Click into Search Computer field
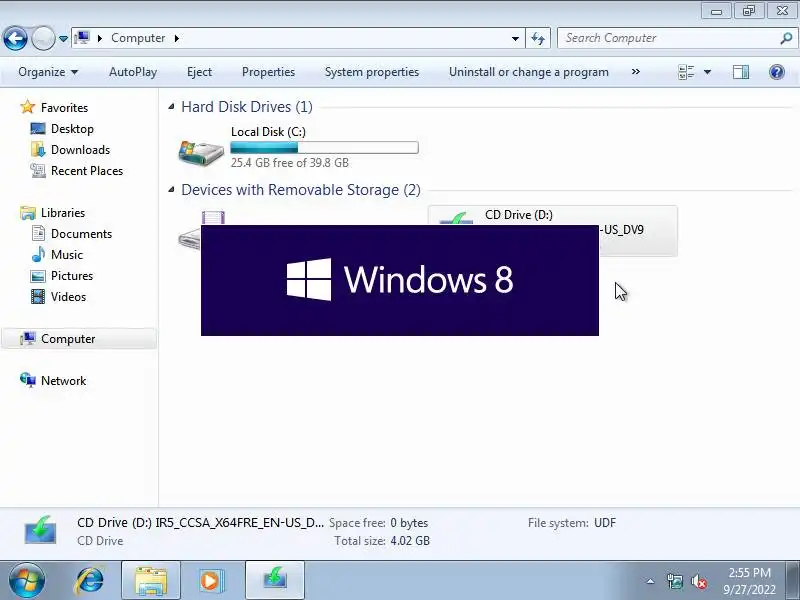The width and height of the screenshot is (800, 600). coord(668,38)
